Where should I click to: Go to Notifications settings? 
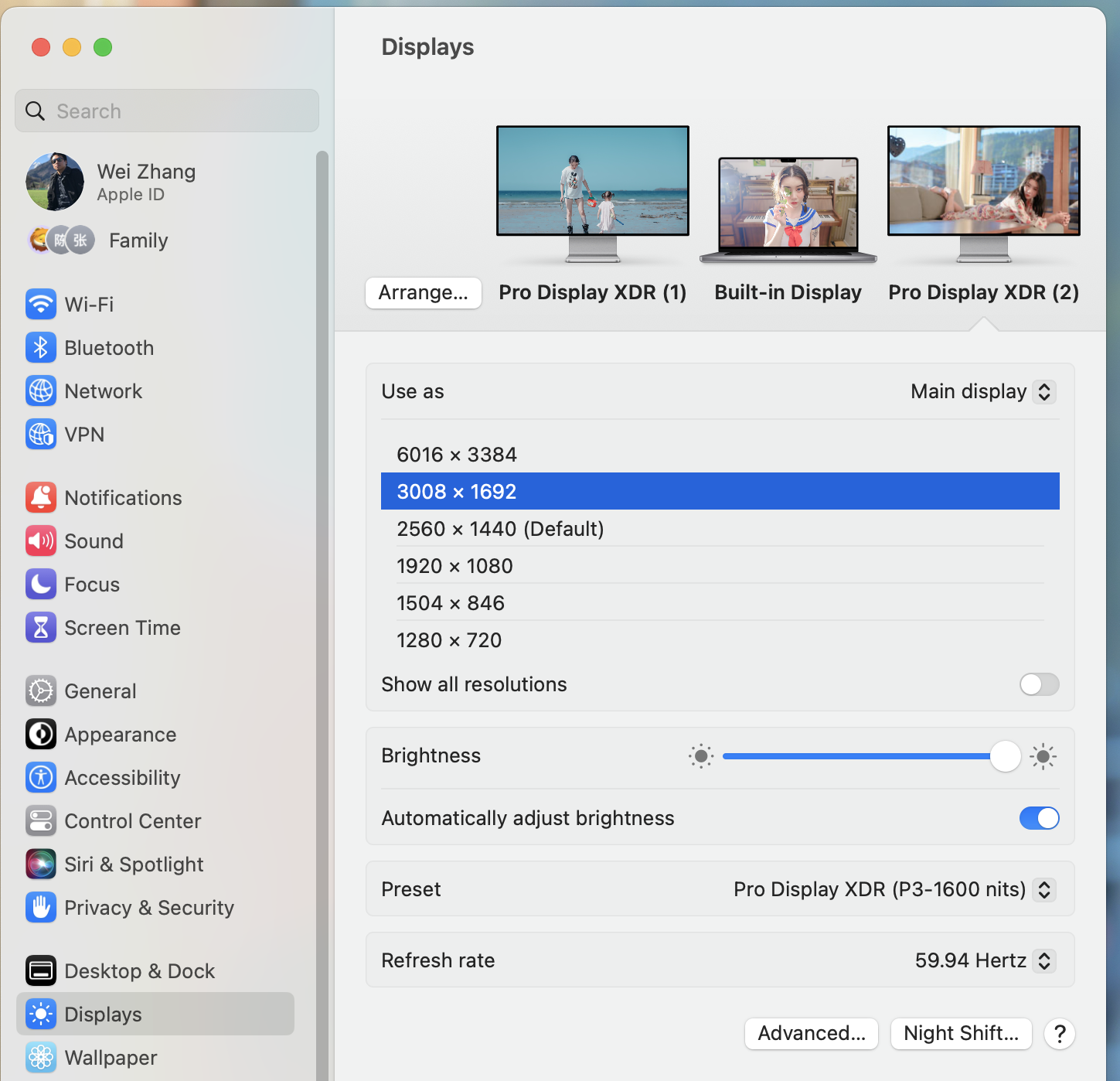[x=155, y=498]
